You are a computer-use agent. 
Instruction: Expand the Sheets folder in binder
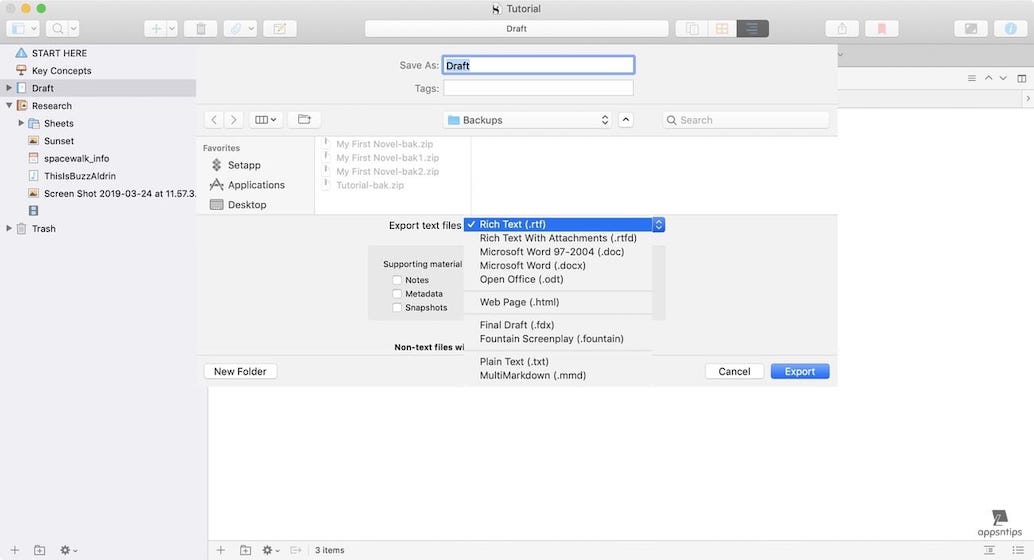(21, 123)
